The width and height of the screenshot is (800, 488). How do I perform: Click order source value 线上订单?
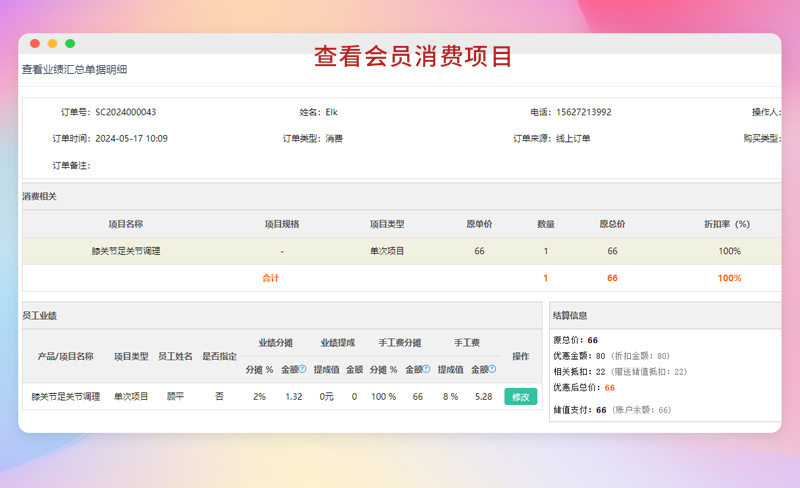point(573,139)
